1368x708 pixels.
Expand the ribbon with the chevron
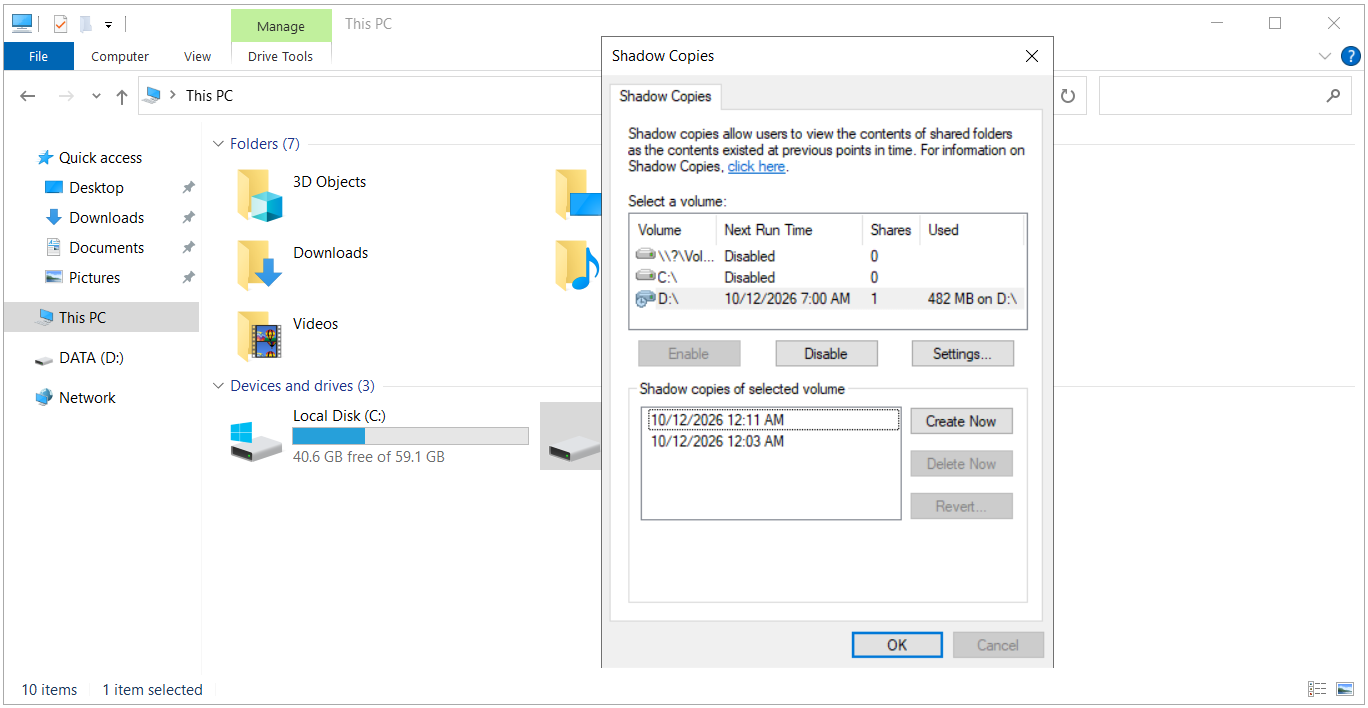coord(1325,57)
